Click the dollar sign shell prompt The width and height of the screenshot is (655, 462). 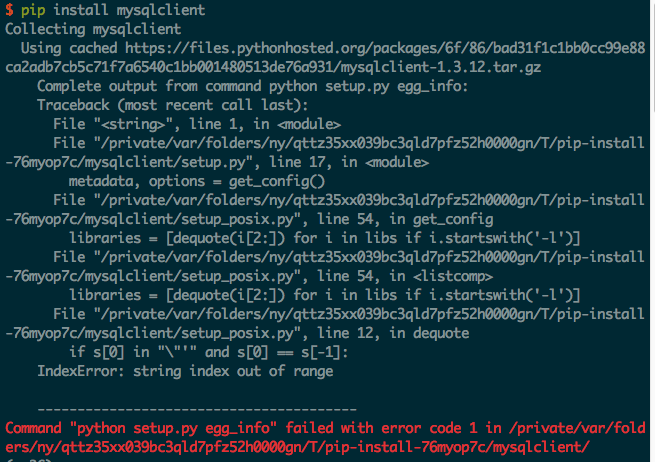(9, 10)
